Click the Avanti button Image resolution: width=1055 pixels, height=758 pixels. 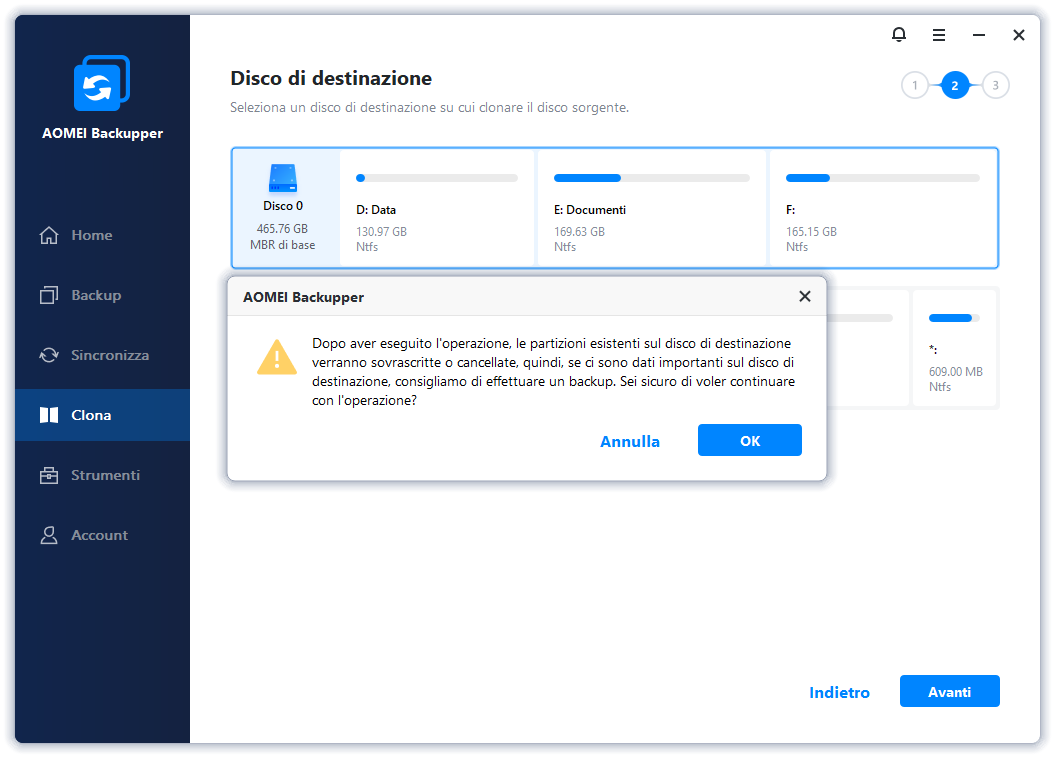tap(949, 691)
